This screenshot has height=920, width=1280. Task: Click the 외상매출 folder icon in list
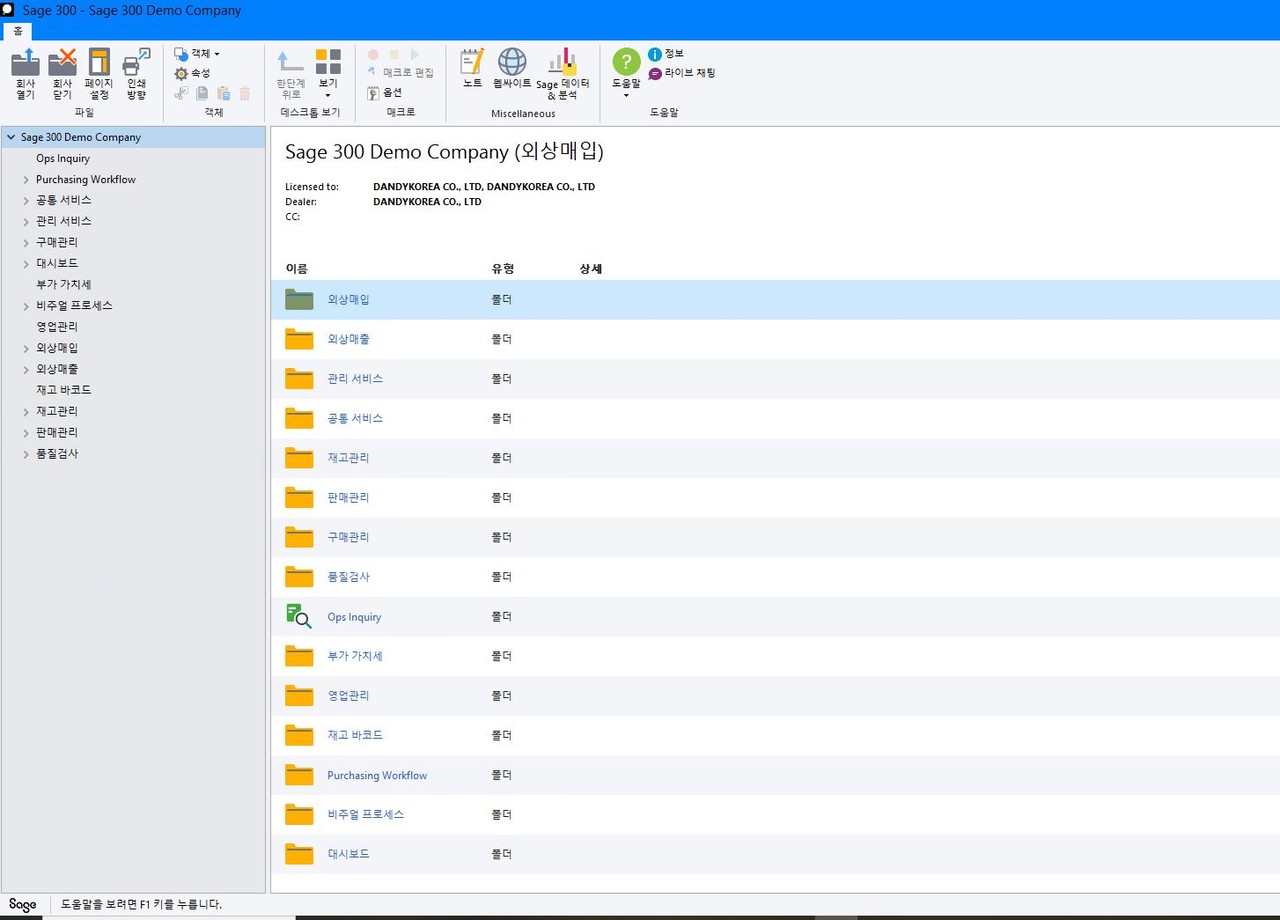pos(299,339)
